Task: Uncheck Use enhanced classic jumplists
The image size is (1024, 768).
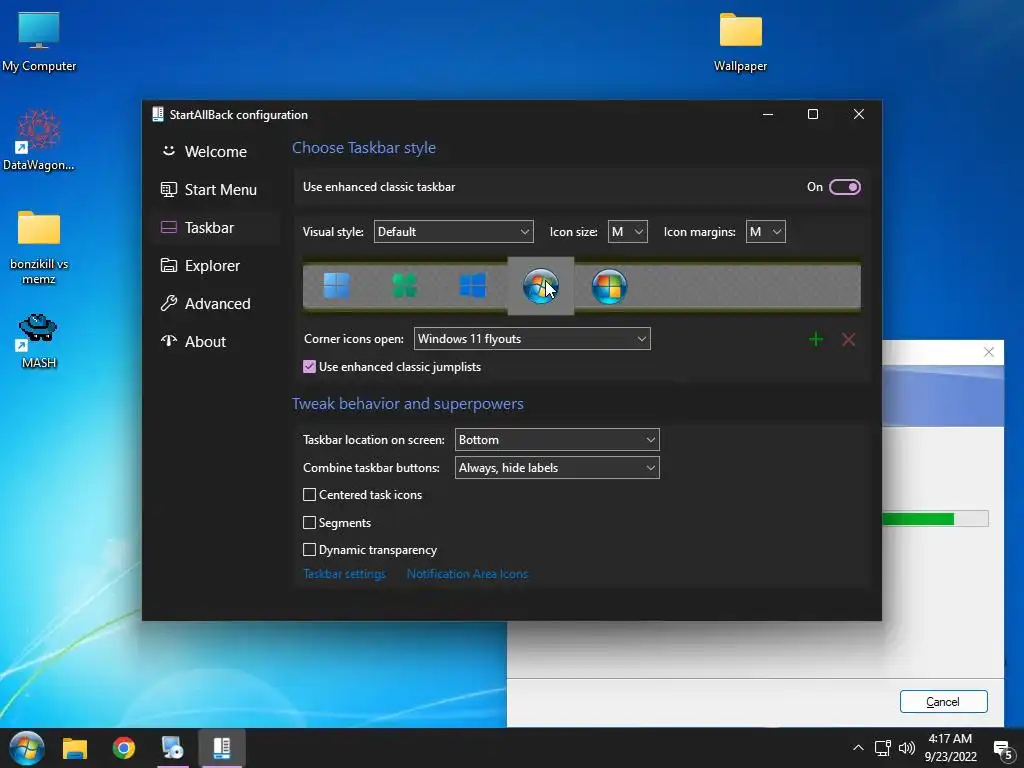Action: pos(310,367)
